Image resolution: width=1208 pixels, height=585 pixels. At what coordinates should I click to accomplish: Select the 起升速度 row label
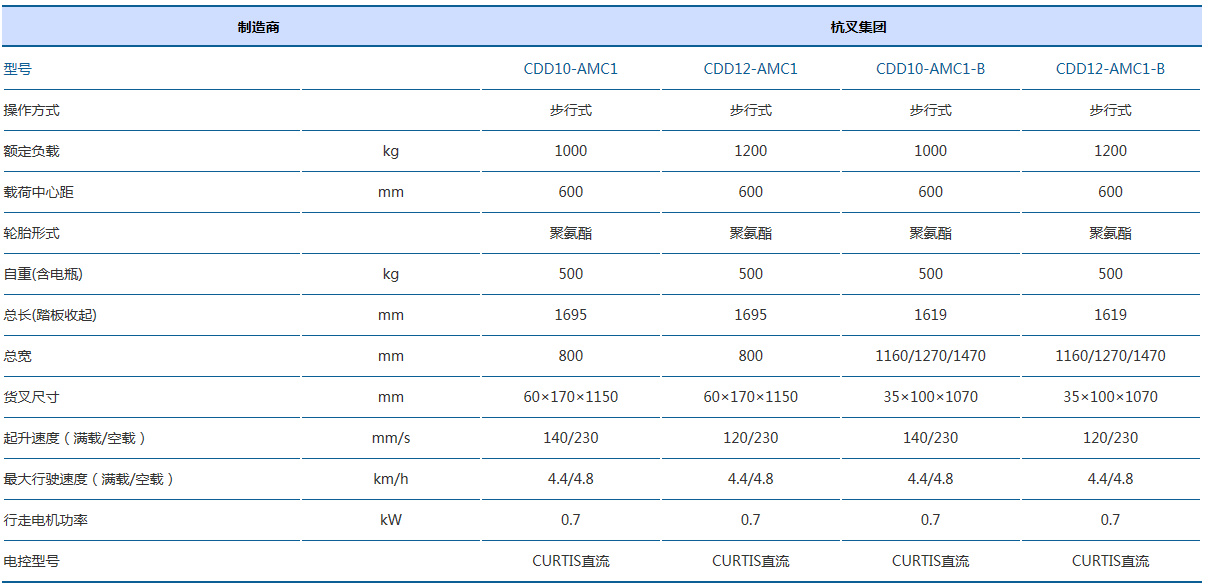pyautogui.click(x=76, y=438)
